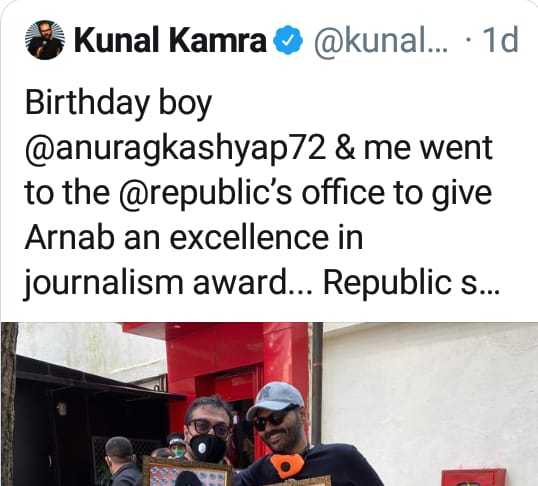538x486 pixels.
Task: Open the @kunal... handle
Action: tap(381, 41)
